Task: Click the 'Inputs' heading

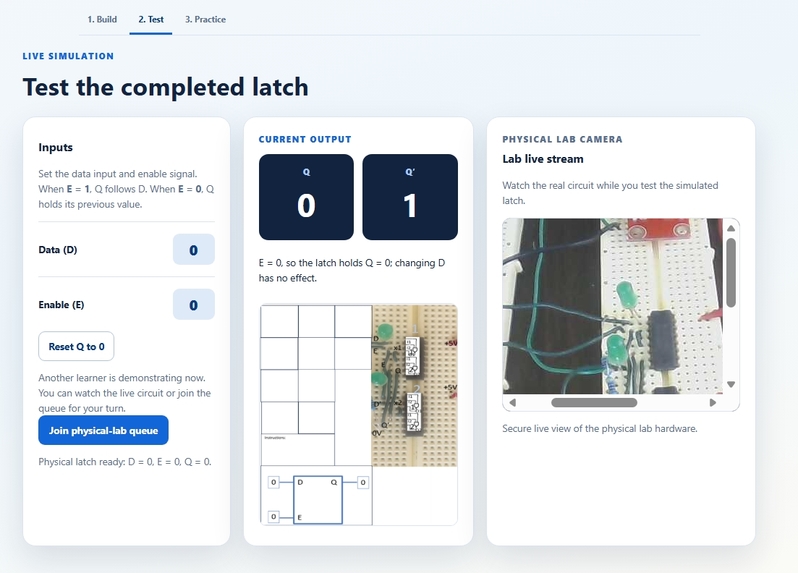Action: (x=55, y=147)
